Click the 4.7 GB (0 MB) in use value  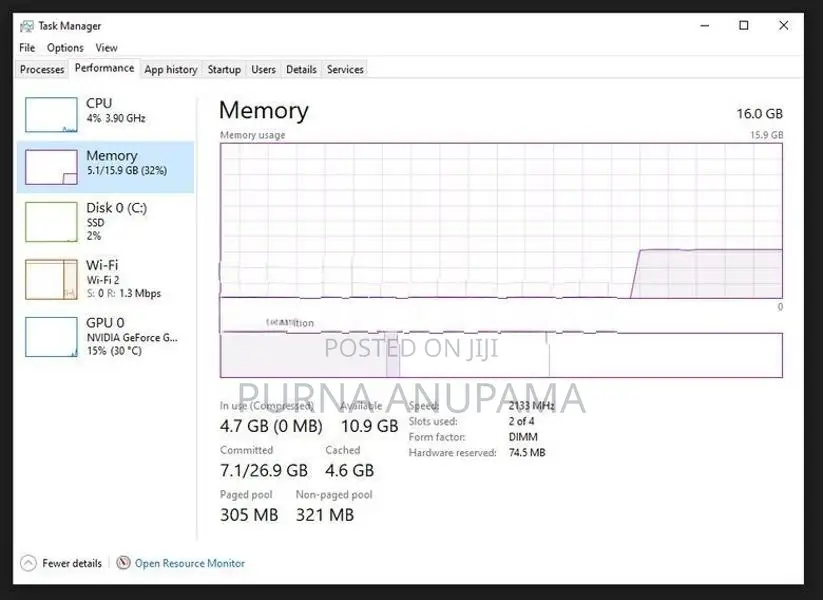point(271,426)
